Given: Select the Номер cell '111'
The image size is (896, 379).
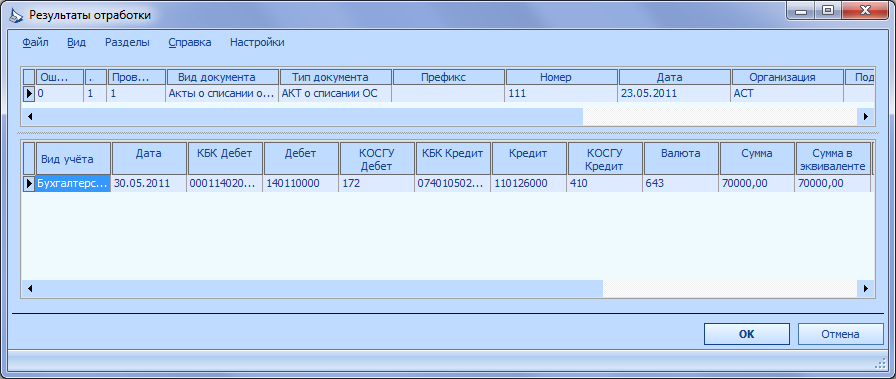Looking at the screenshot, I should pyautogui.click(x=562, y=93).
